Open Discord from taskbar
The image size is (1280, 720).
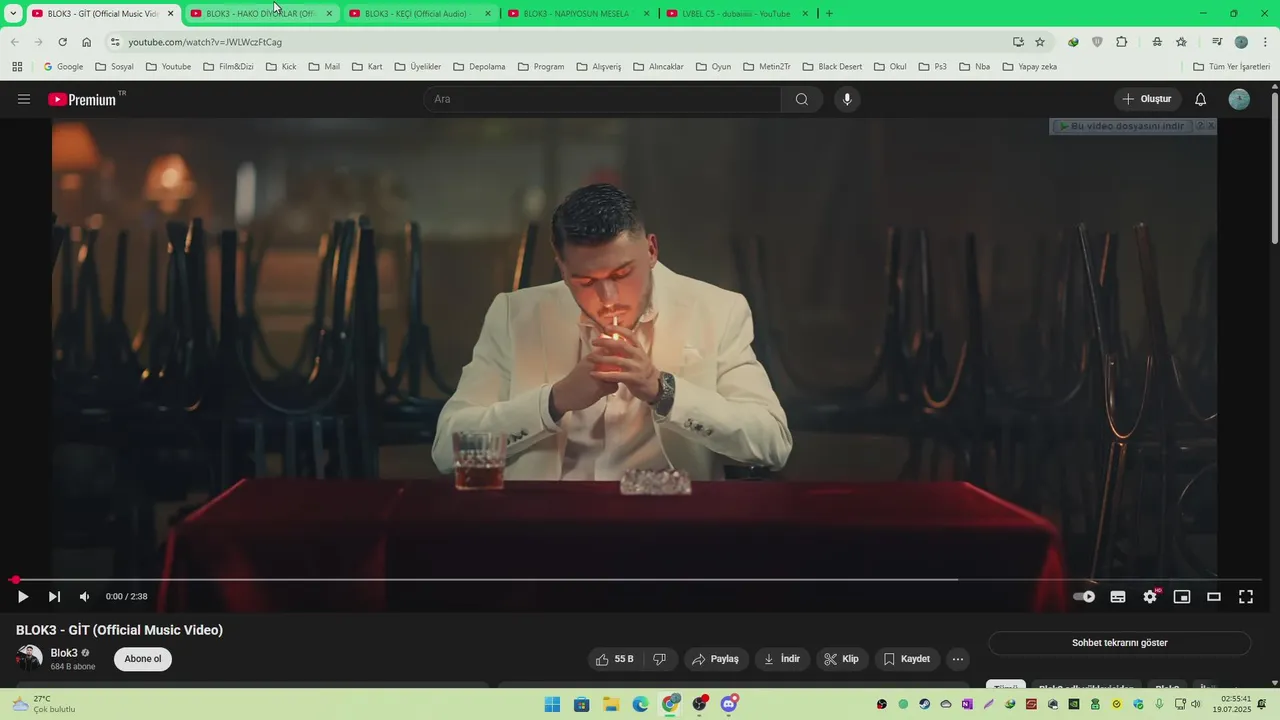tap(730, 704)
